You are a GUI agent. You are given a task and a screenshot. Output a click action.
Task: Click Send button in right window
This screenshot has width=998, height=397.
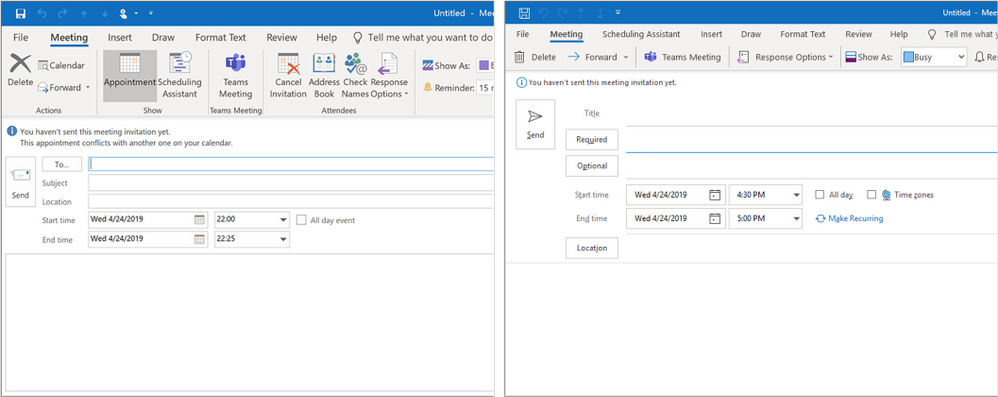535,124
